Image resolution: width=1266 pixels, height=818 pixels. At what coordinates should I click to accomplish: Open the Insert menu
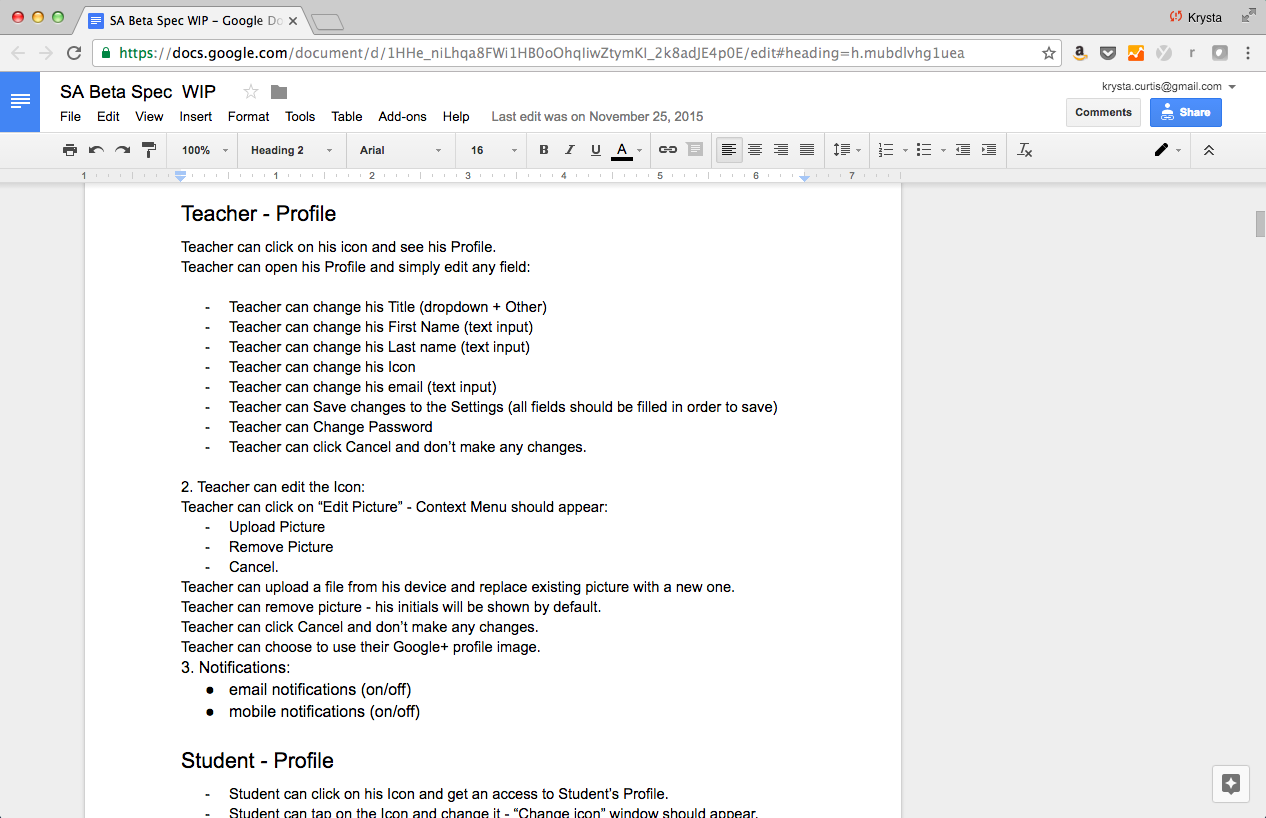(196, 116)
